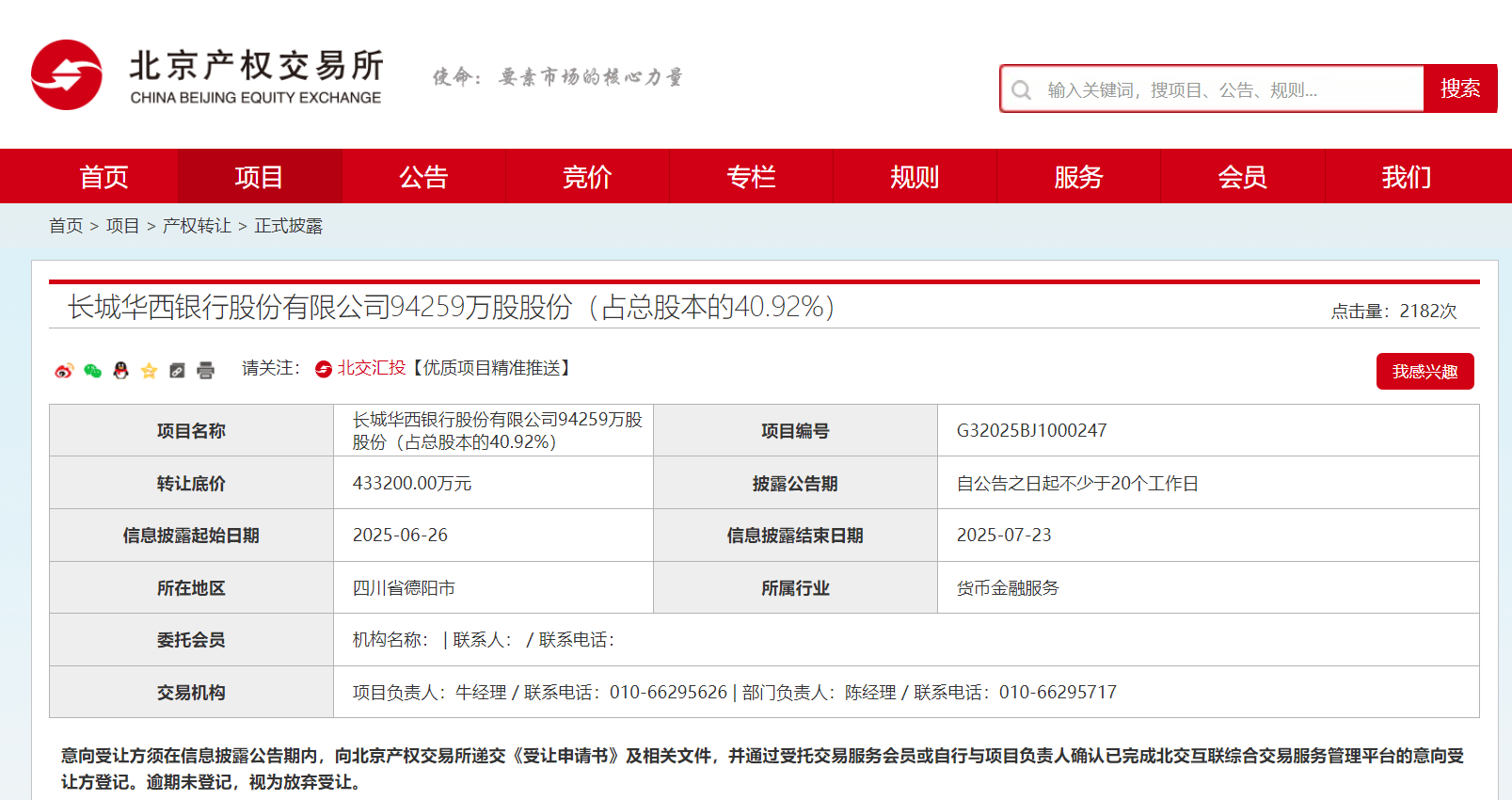
Task: Click the slogan 使命: 要素市场的核心力量
Action: 558,77
